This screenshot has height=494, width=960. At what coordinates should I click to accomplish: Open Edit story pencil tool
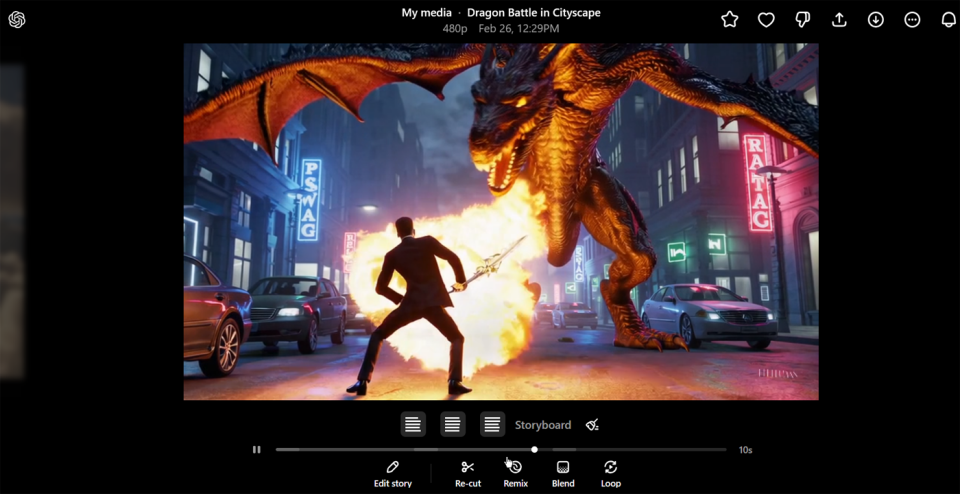(x=393, y=474)
